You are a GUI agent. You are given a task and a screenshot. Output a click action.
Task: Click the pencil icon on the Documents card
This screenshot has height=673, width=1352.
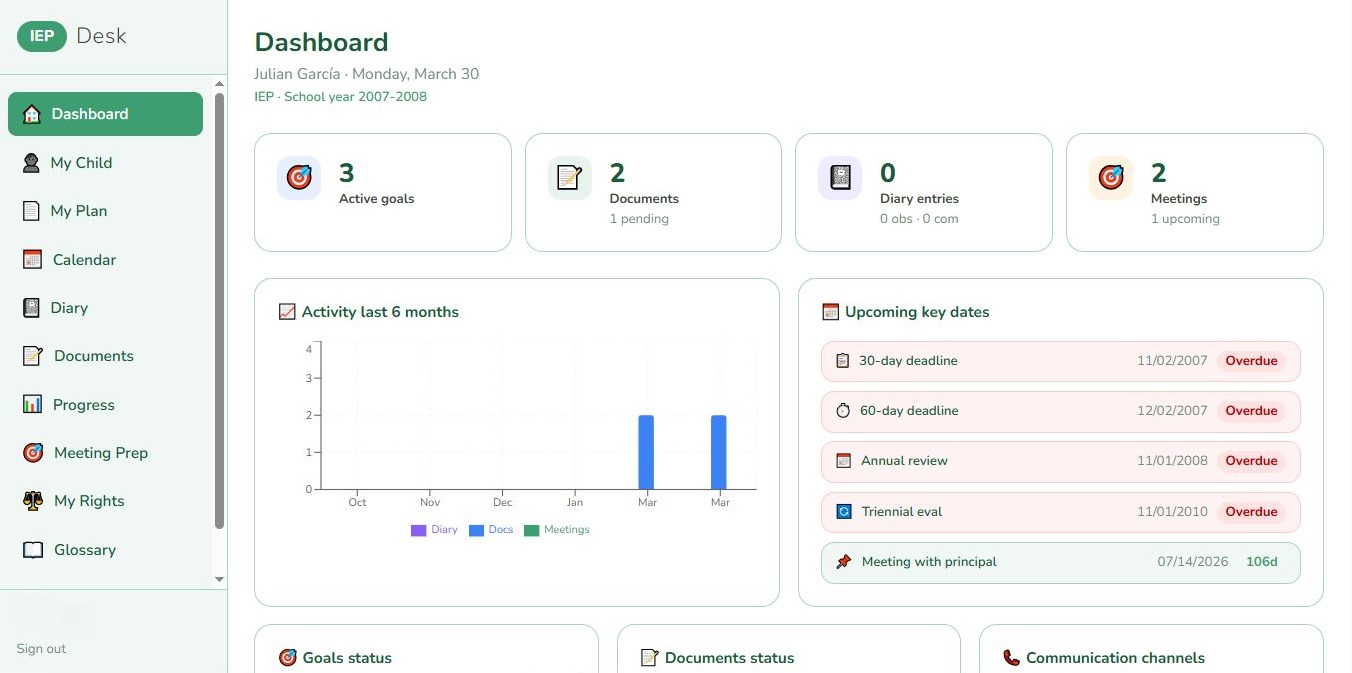tap(568, 177)
